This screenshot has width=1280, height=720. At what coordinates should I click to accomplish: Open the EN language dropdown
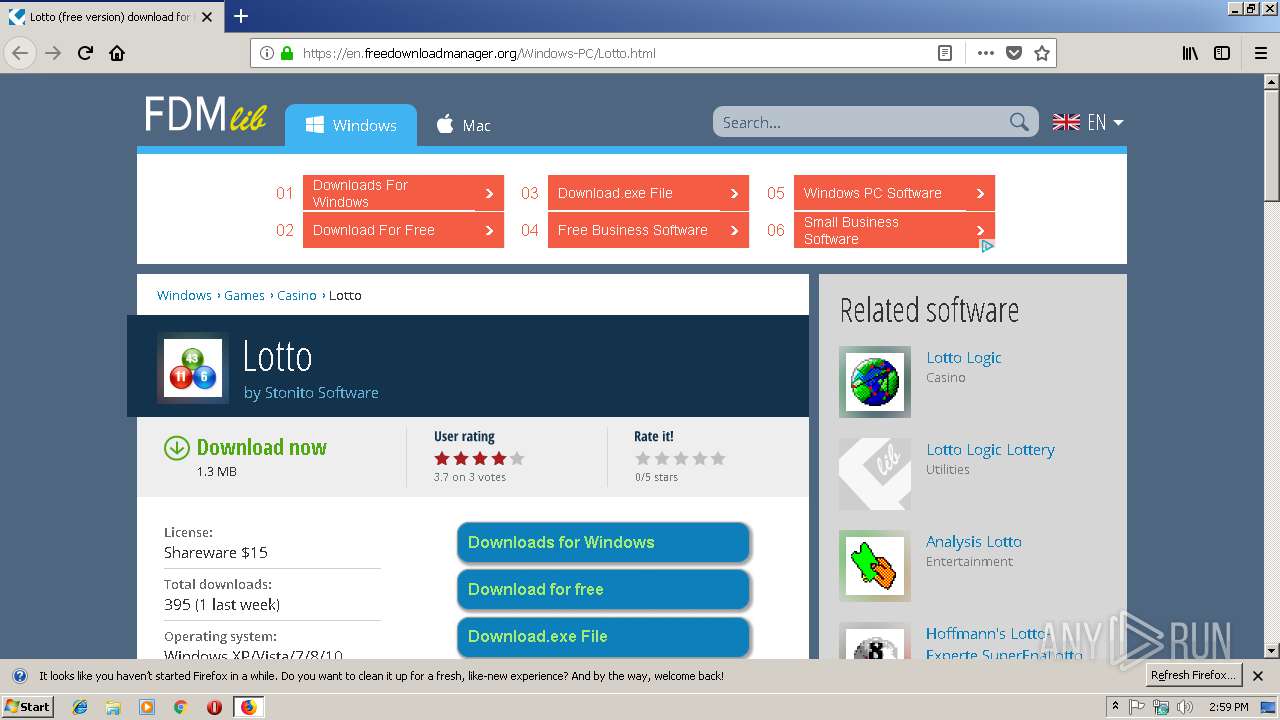pyautogui.click(x=1088, y=122)
